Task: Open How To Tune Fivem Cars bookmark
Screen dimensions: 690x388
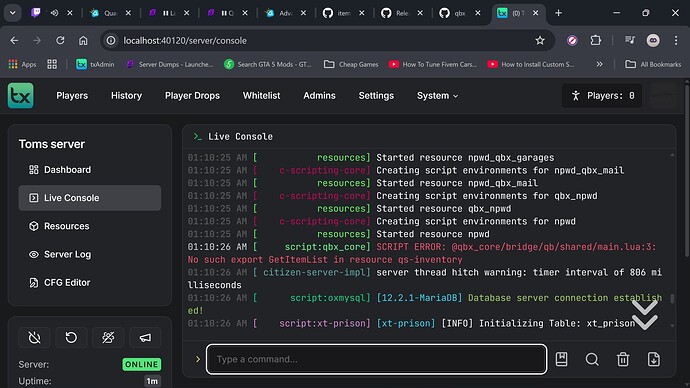Action: point(433,64)
